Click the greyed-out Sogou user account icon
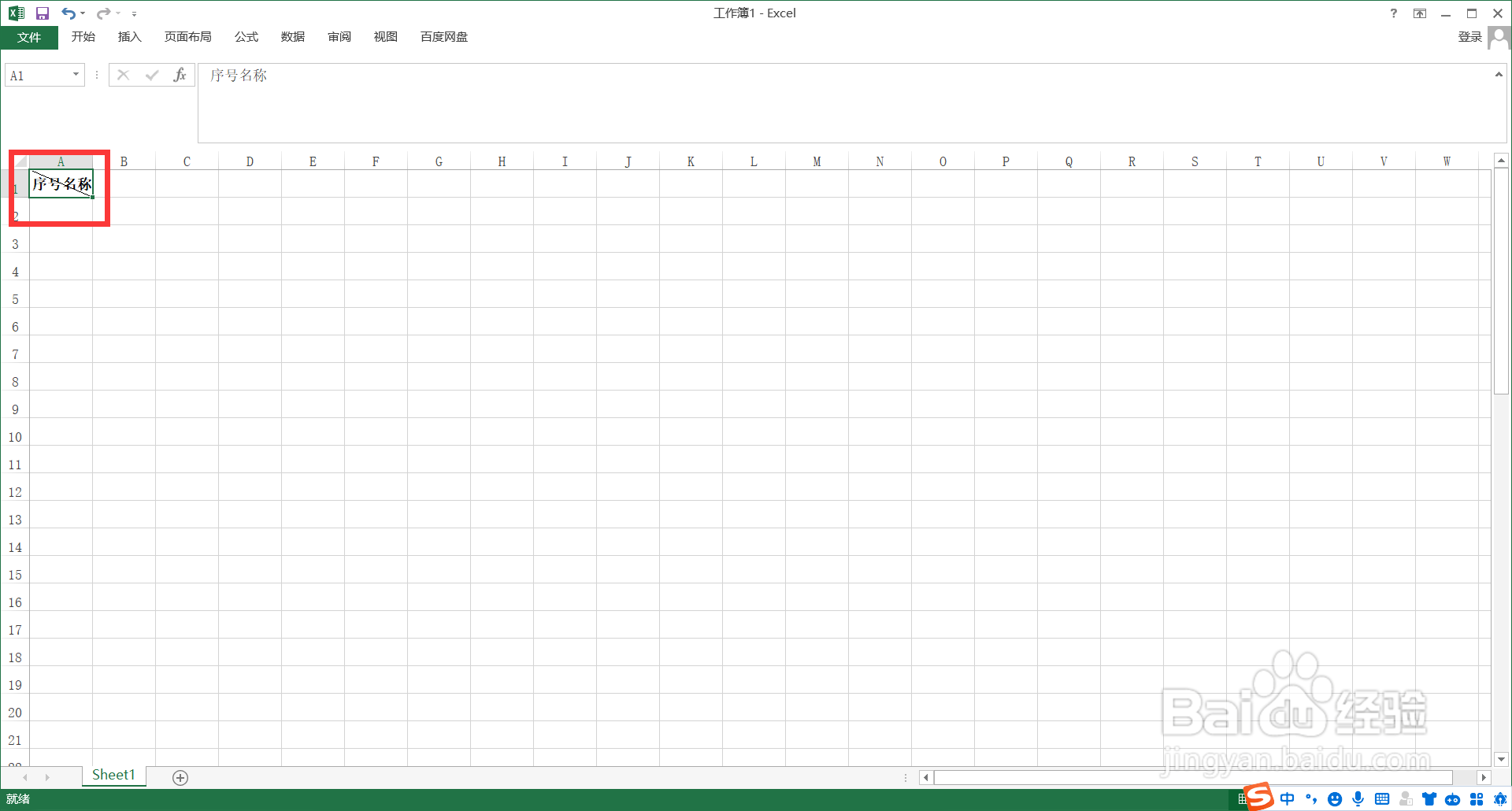The width and height of the screenshot is (1512, 811). (1406, 799)
